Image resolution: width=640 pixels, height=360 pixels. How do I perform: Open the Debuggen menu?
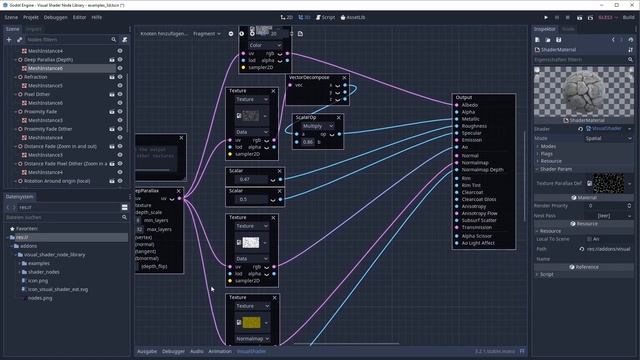click(x=56, y=18)
